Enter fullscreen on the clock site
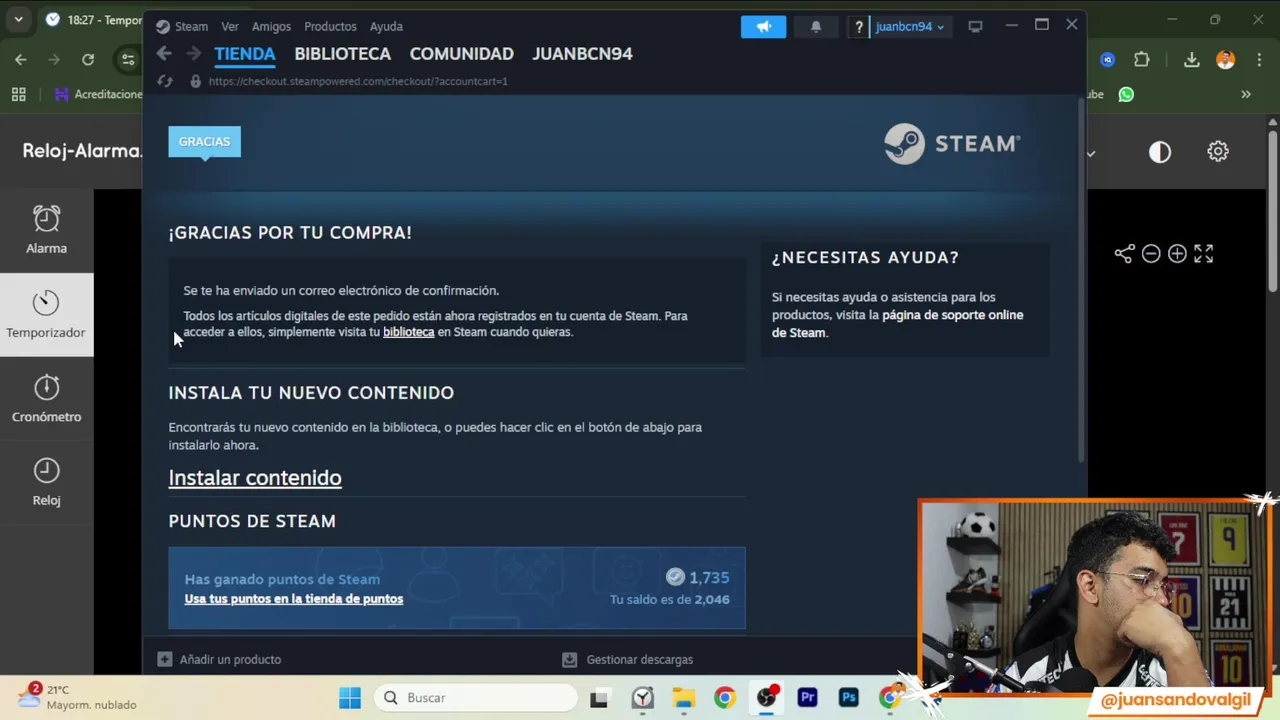This screenshot has height=720, width=1280. (1203, 254)
